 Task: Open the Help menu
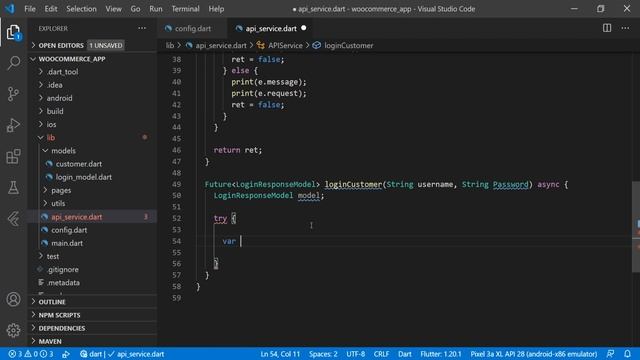pos(216,9)
